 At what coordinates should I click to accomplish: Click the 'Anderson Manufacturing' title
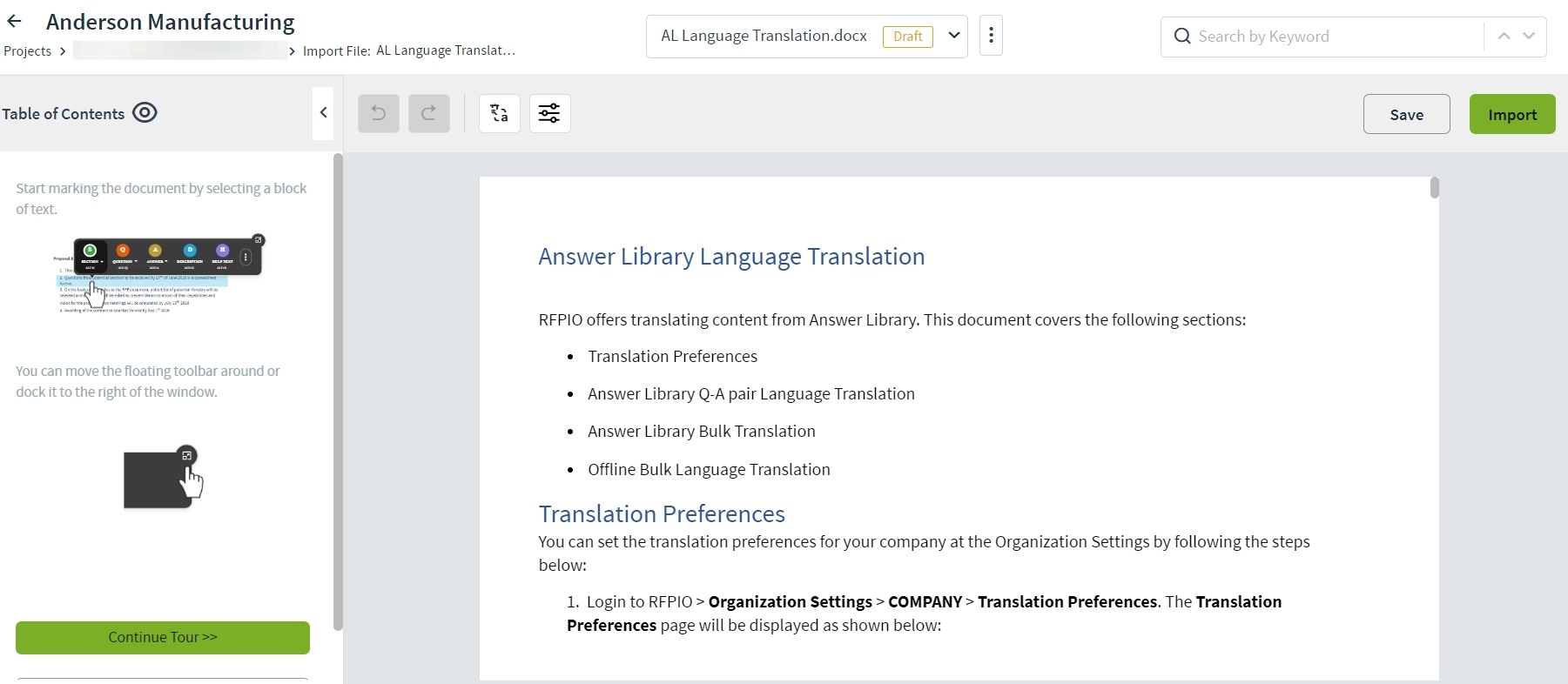coord(171,22)
